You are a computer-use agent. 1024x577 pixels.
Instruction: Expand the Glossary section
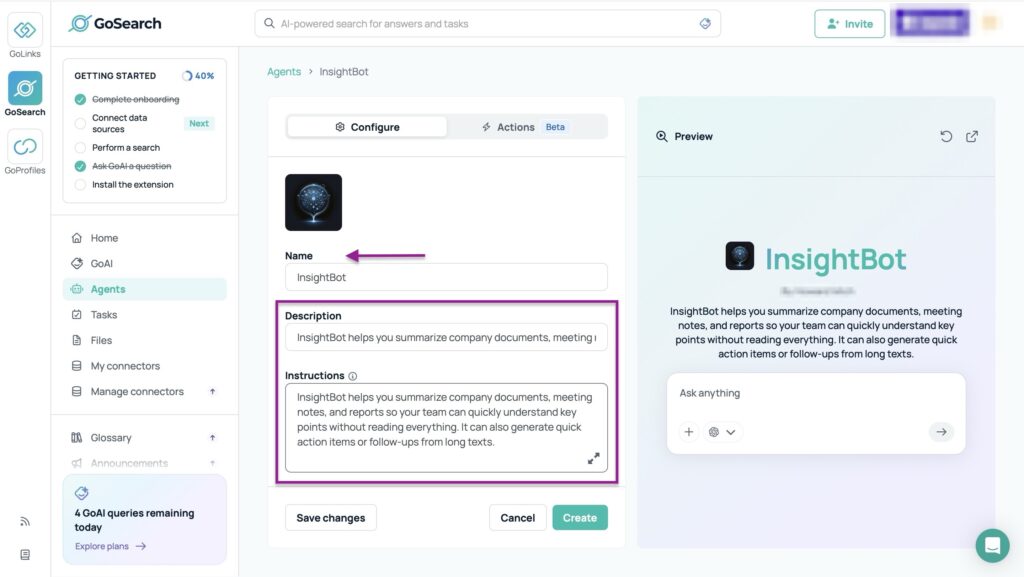(211, 437)
